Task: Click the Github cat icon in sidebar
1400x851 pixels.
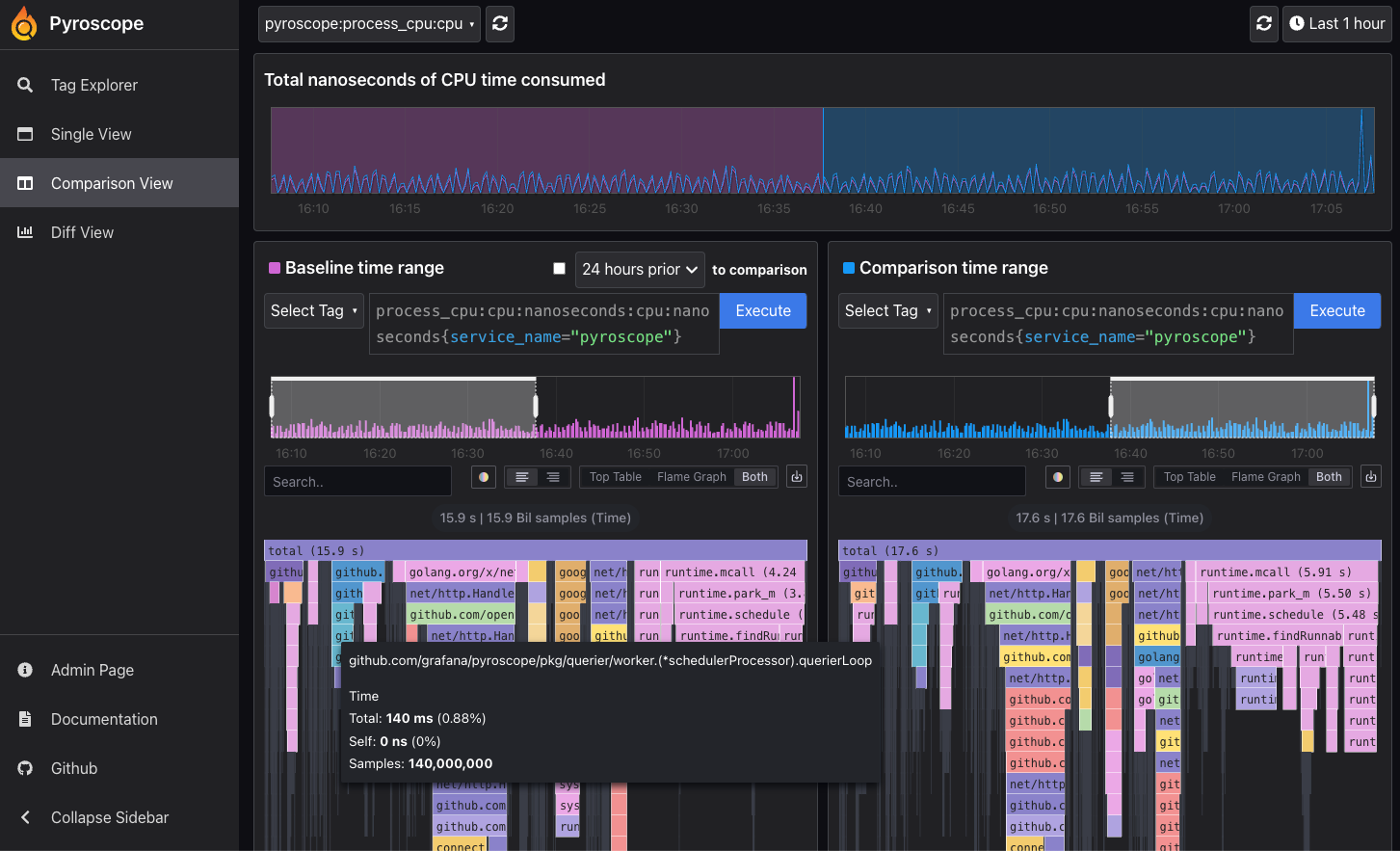Action: tap(24, 768)
